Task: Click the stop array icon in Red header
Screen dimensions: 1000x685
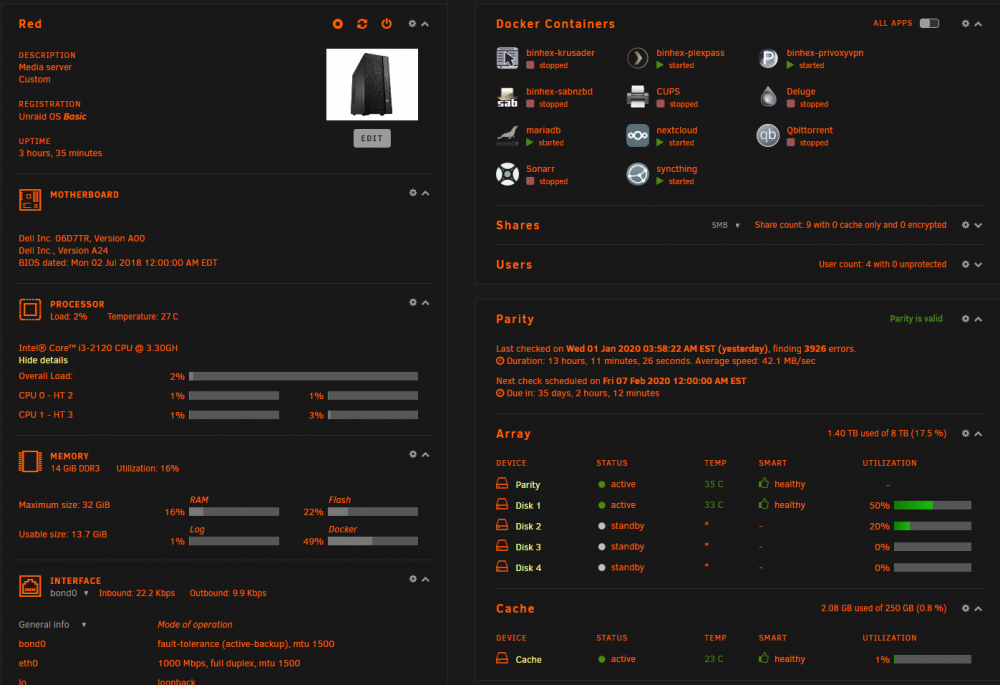Action: pyautogui.click(x=338, y=24)
